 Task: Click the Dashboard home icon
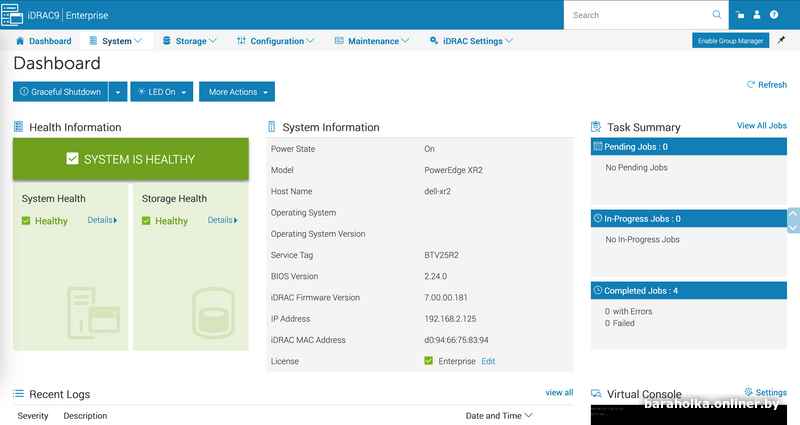(x=20, y=41)
